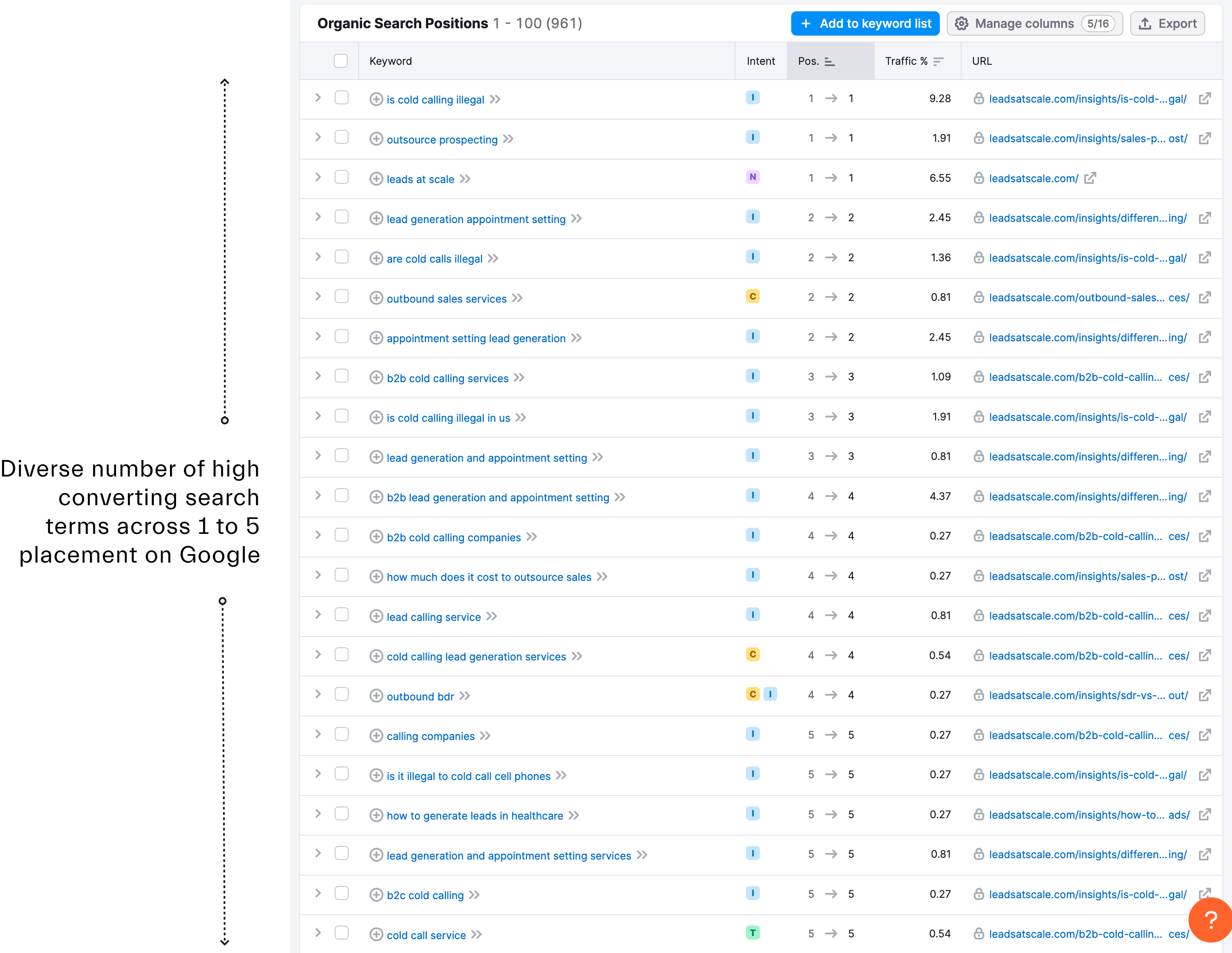
Task: Click the 'Add to keyword list' button
Action: 865,24
